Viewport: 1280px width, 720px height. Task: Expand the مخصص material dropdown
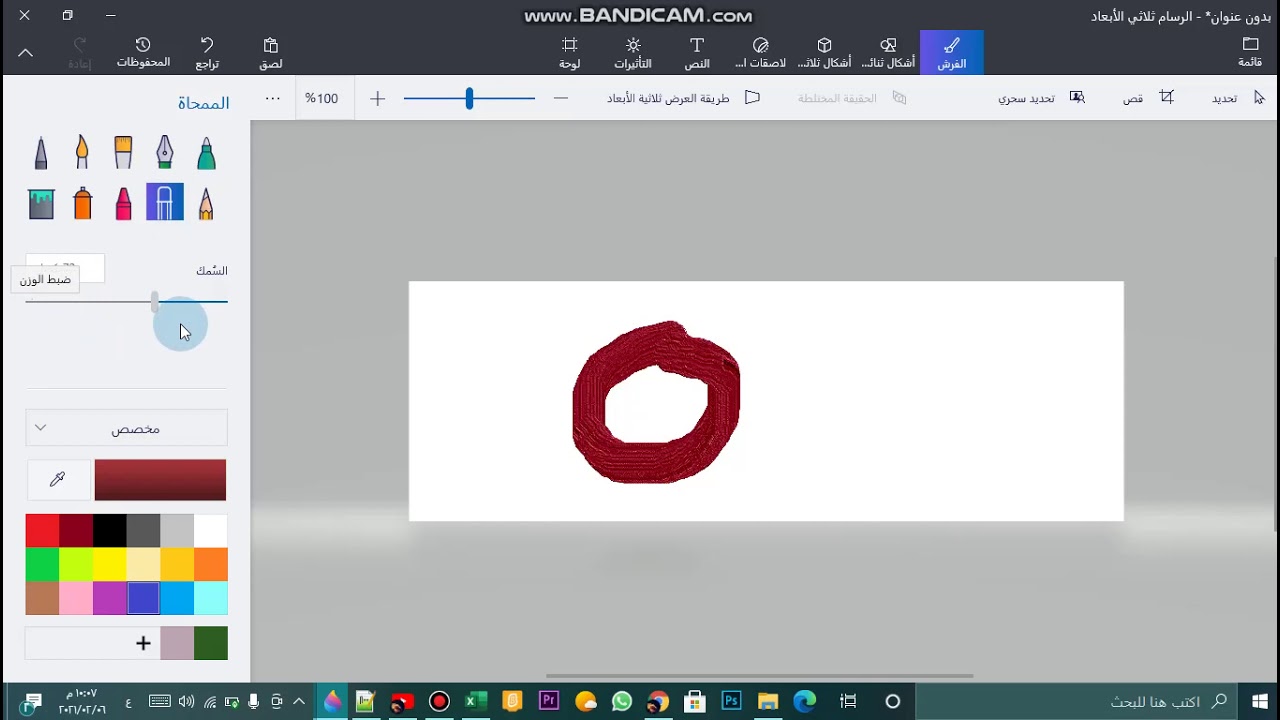coord(127,428)
